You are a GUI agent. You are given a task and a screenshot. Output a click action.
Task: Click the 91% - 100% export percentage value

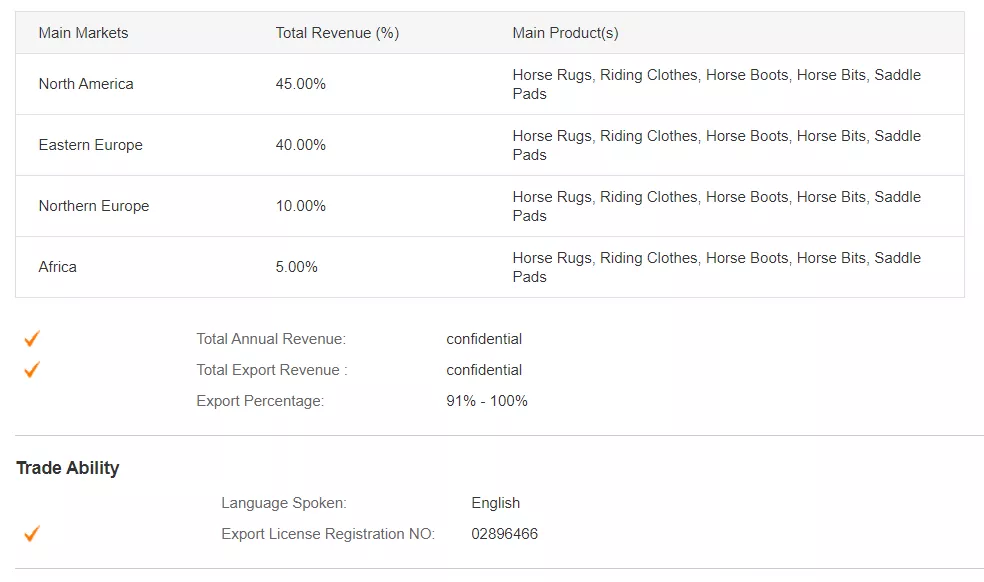[487, 401]
